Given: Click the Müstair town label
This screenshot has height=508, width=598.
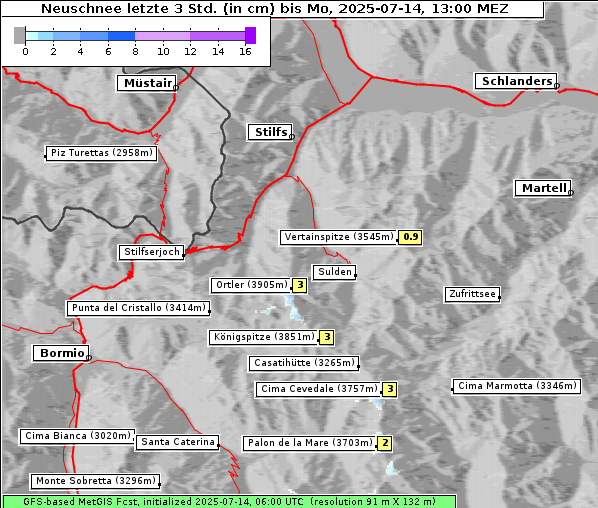Looking at the screenshot, I should [147, 83].
